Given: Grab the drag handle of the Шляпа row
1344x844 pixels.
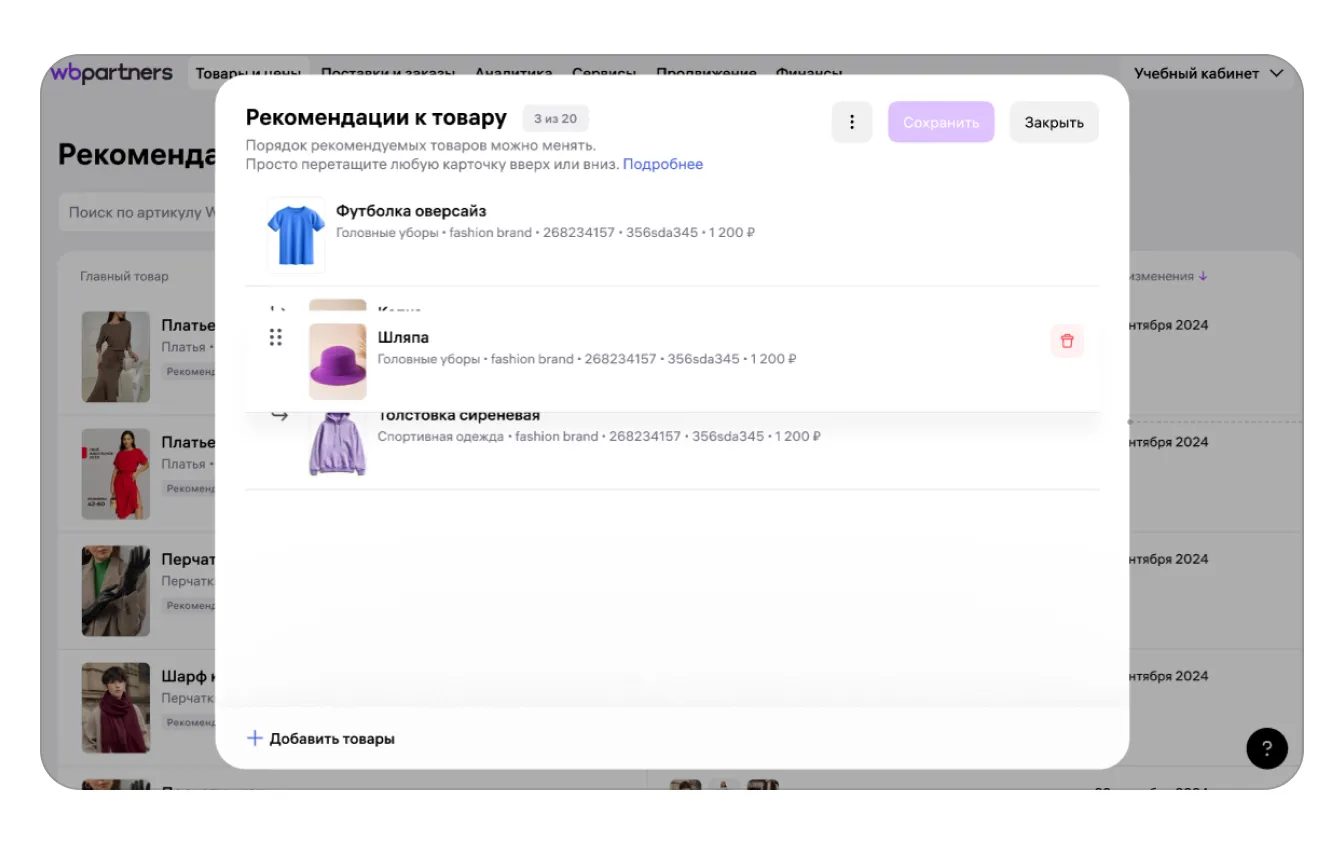Looking at the screenshot, I should coord(276,338).
